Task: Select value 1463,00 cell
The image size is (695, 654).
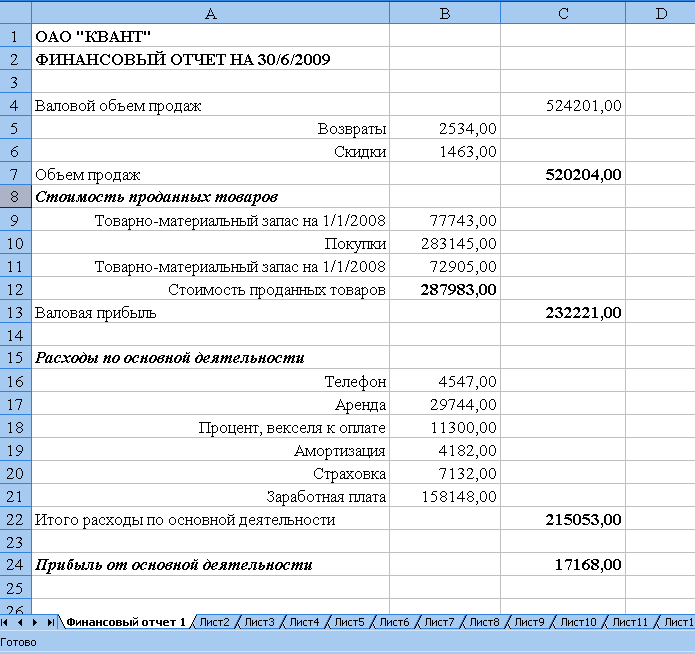Action: pos(445,151)
